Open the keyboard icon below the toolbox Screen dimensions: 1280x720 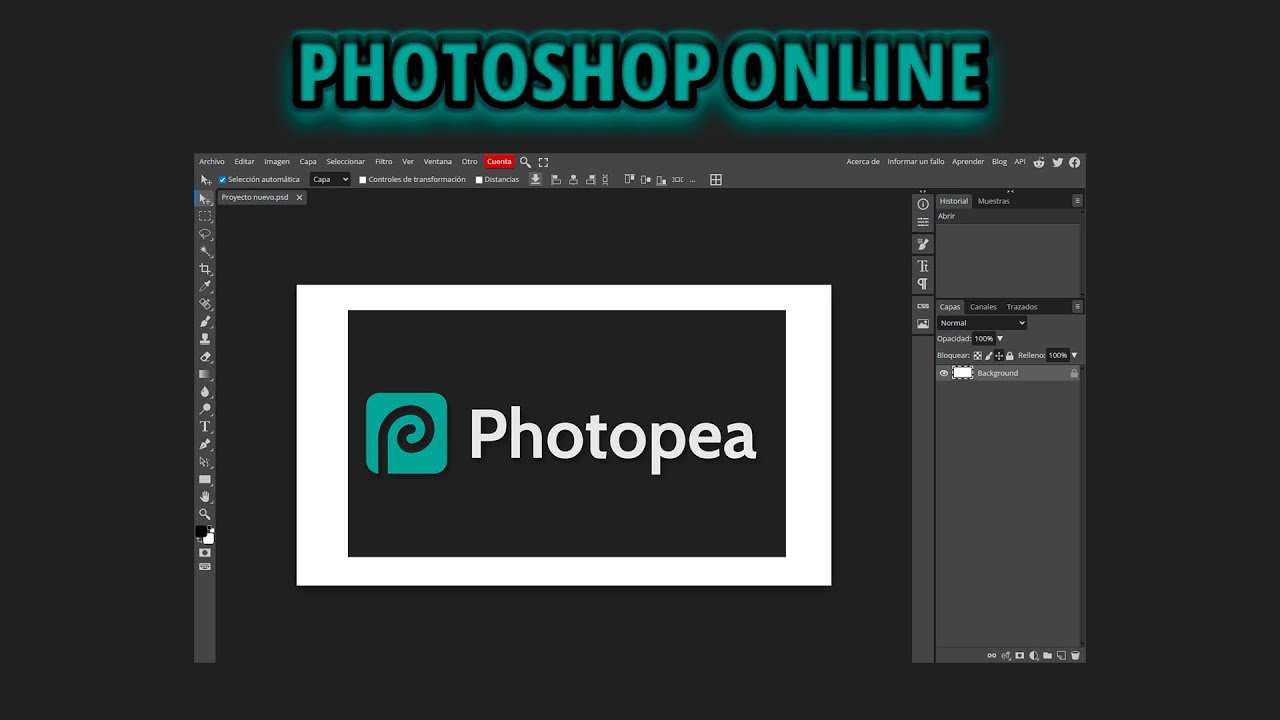pyautogui.click(x=205, y=566)
